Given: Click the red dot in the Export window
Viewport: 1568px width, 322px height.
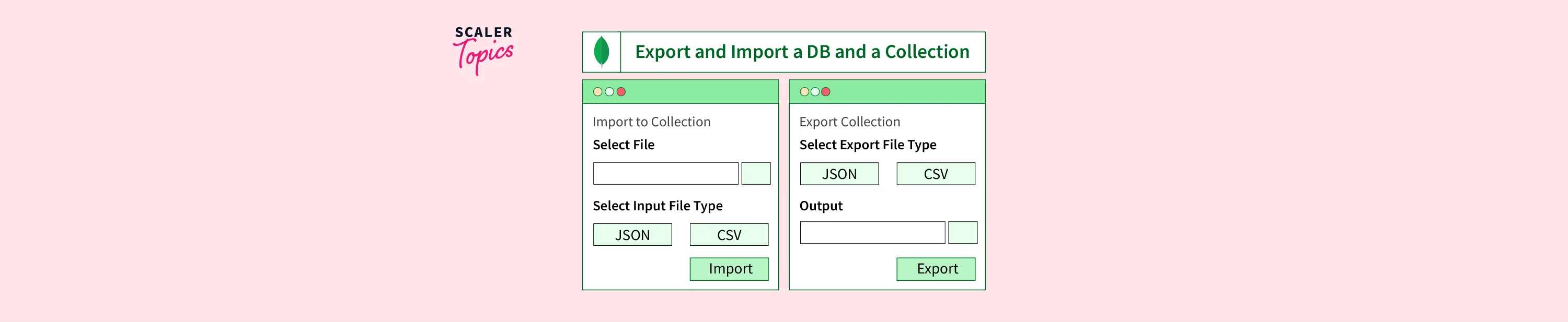Looking at the screenshot, I should pos(826,92).
